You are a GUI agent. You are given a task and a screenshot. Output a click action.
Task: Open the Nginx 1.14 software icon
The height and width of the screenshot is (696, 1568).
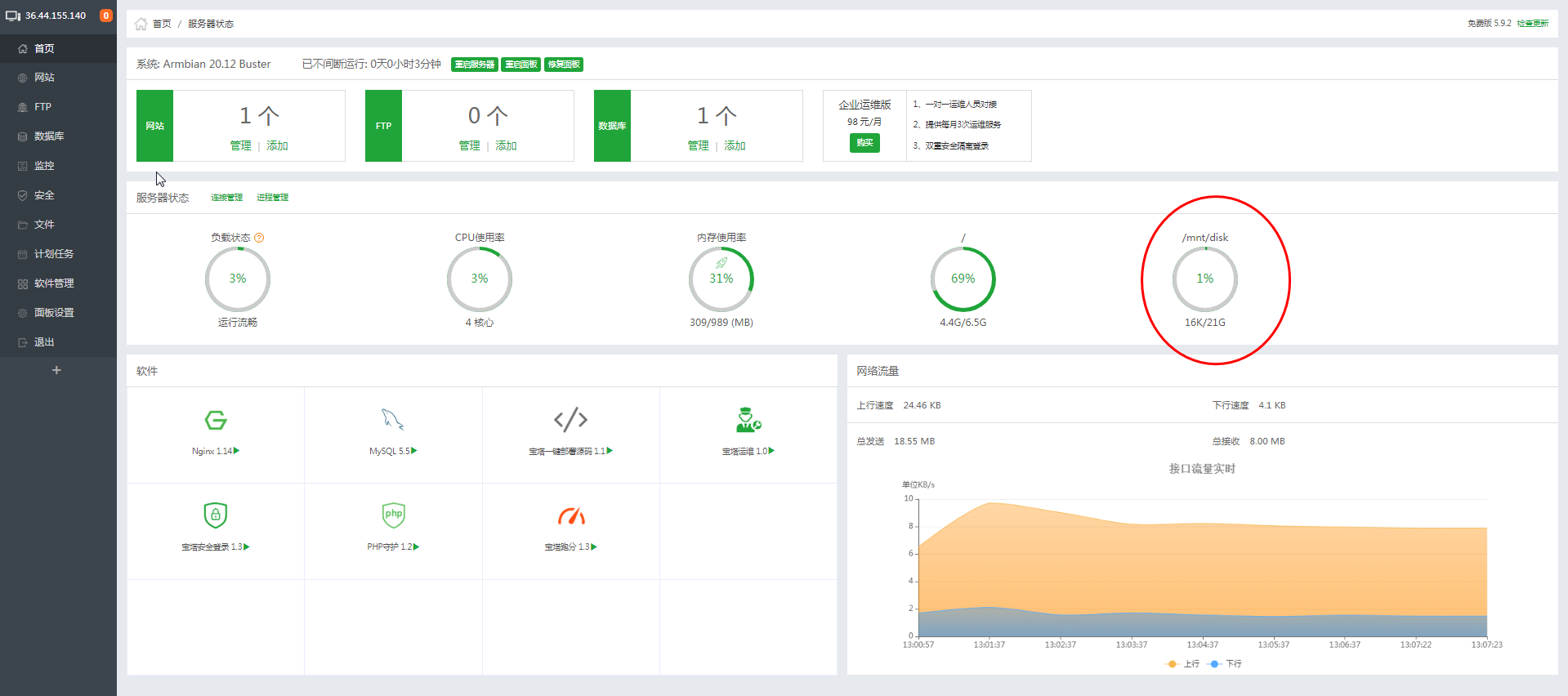(216, 420)
